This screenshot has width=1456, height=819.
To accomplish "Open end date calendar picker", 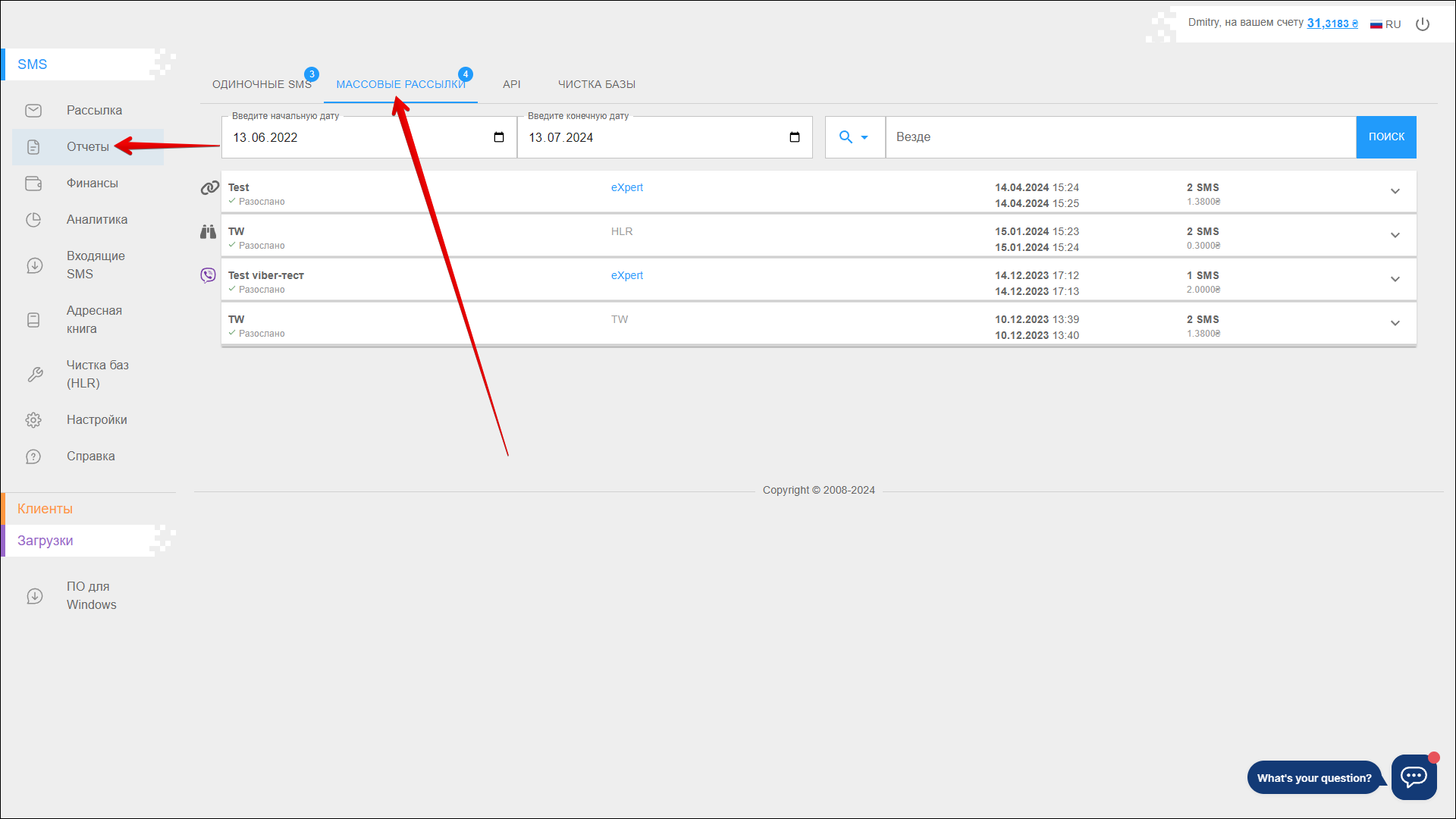I will pyautogui.click(x=795, y=137).
